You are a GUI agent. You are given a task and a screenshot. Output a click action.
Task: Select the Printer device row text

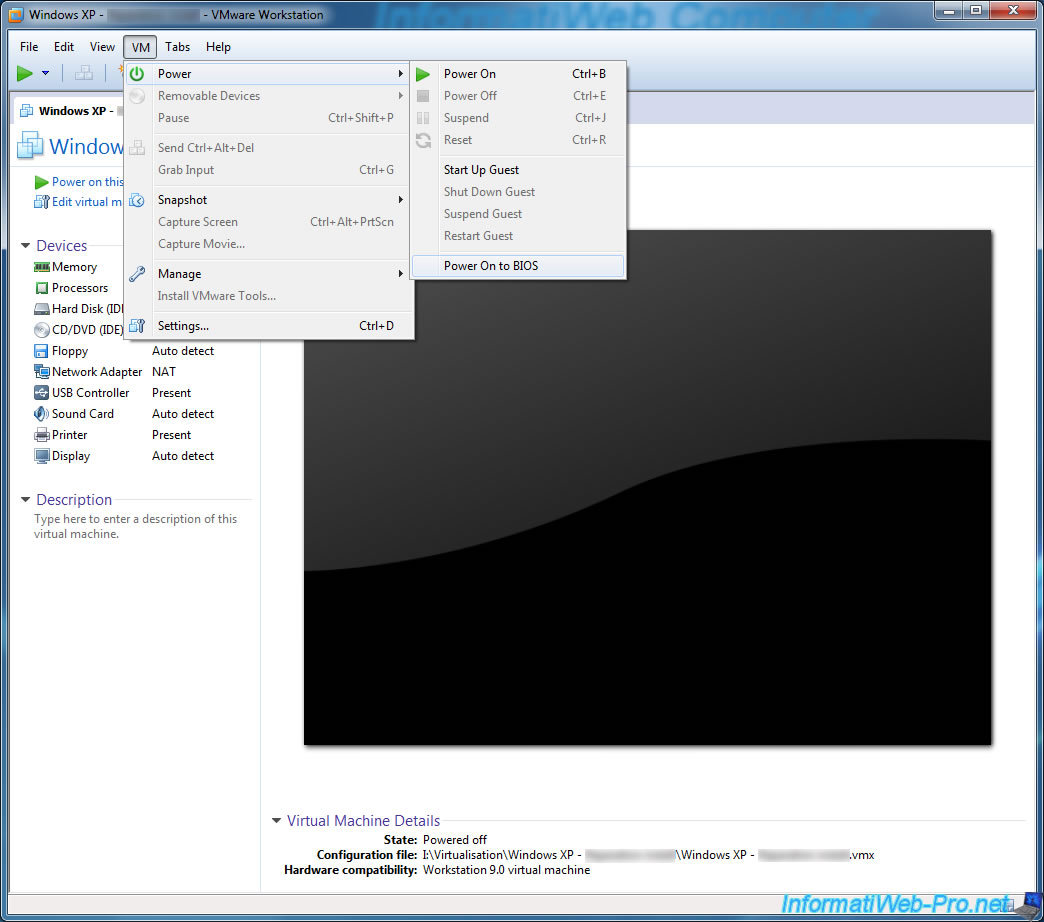pyautogui.click(x=69, y=435)
